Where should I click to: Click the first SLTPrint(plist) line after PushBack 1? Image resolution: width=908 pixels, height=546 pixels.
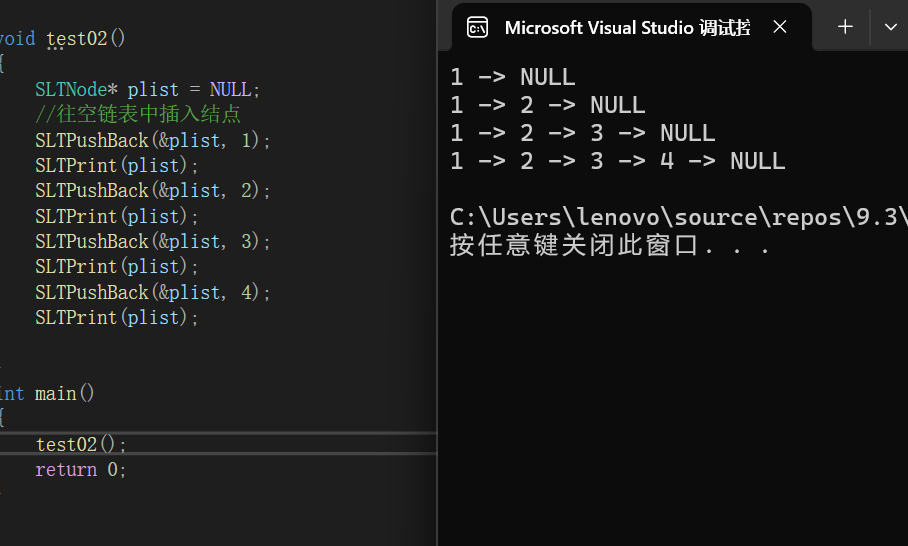coord(117,166)
